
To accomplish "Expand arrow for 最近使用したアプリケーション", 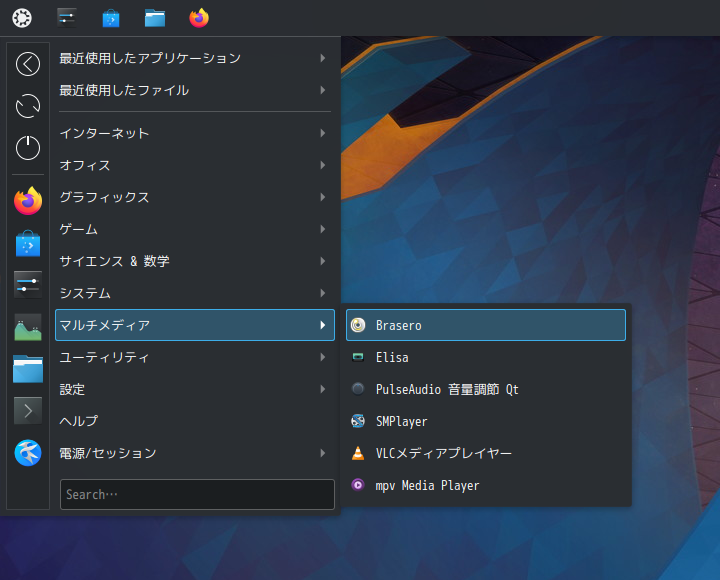I will pyautogui.click(x=323, y=58).
